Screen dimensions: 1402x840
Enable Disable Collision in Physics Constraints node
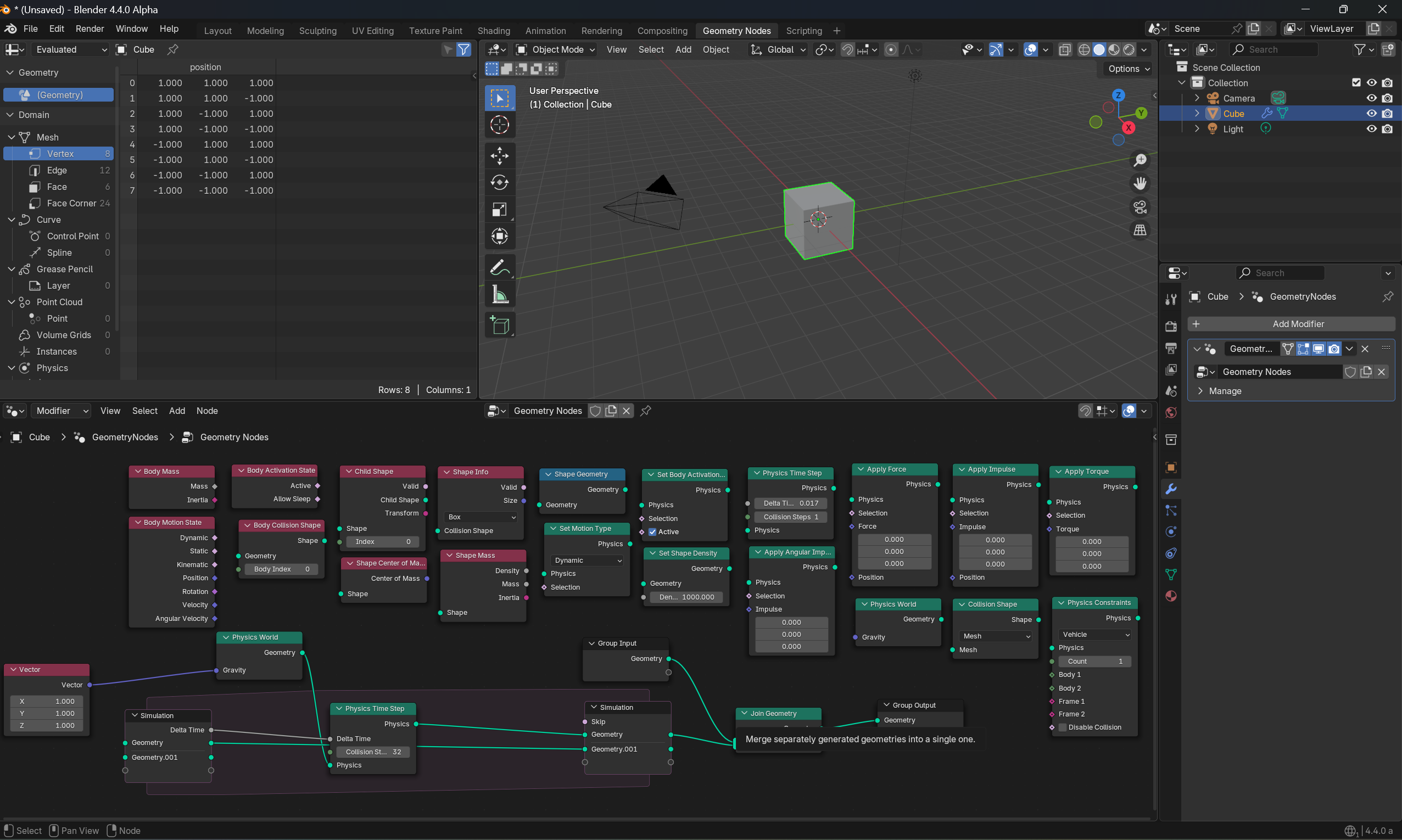1063,727
